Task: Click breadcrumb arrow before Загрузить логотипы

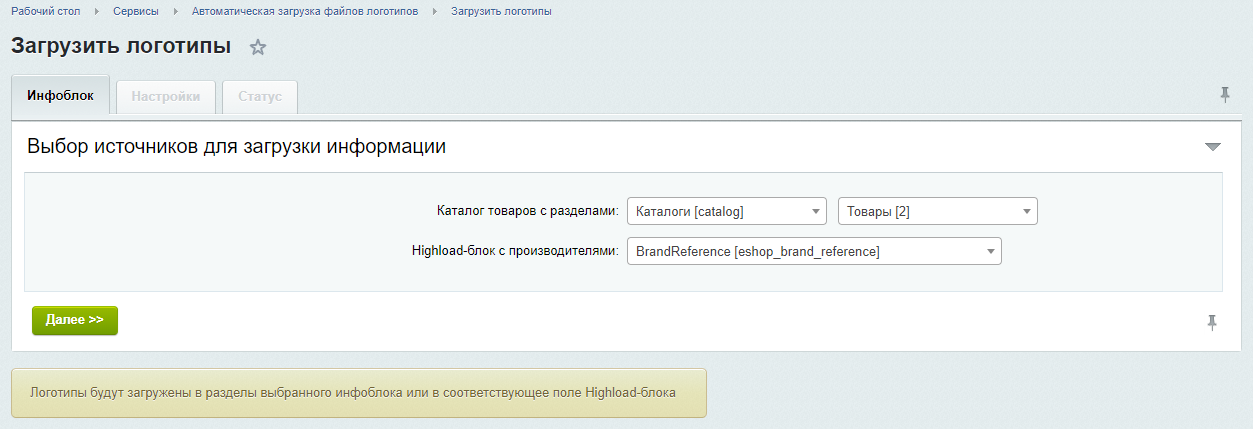Action: tap(435, 11)
